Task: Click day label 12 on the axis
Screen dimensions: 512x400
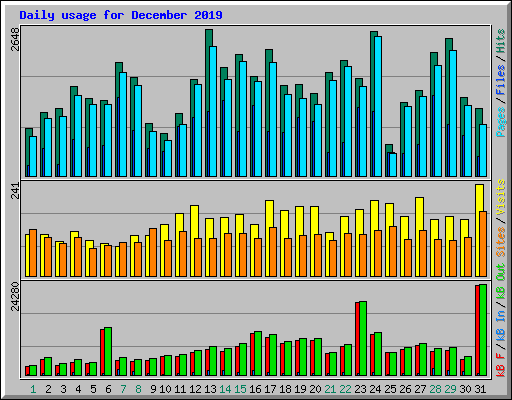Action: [x=195, y=389]
